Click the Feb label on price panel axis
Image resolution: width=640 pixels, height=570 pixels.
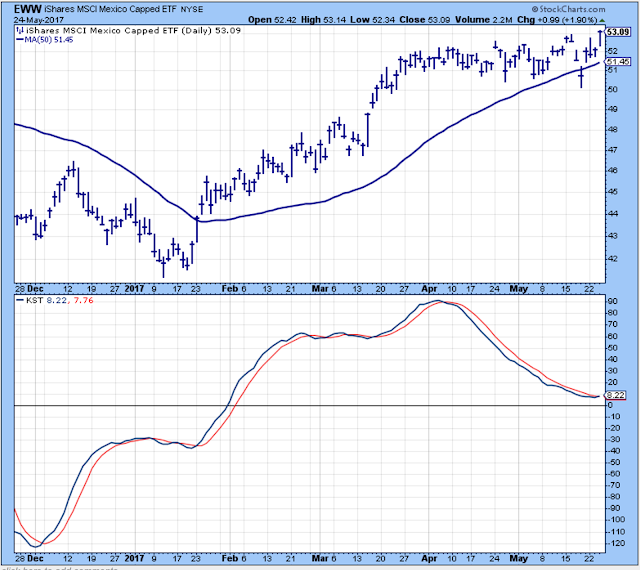coord(229,289)
